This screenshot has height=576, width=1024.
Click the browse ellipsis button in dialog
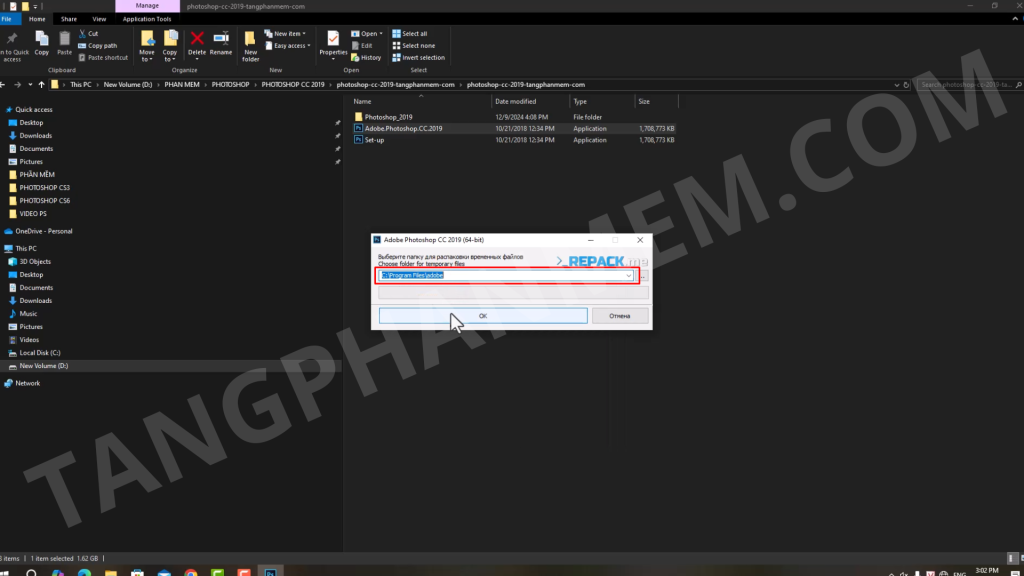[645, 275]
